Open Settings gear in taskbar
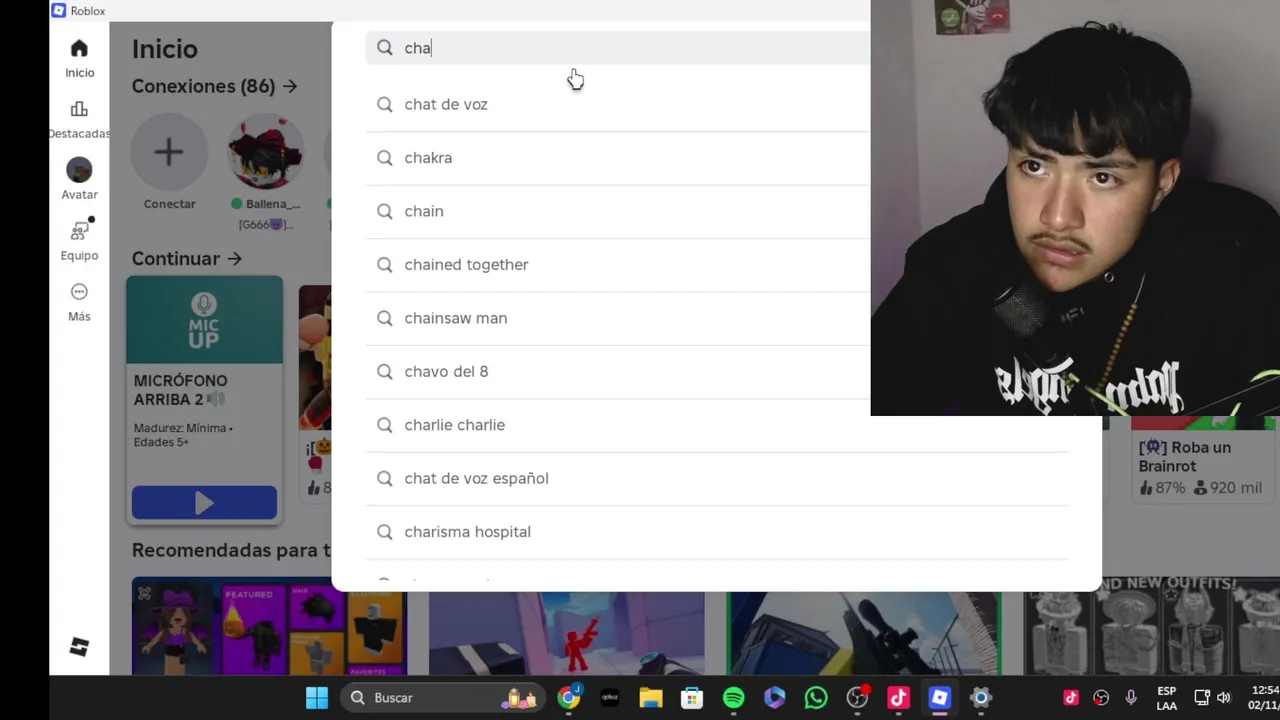The image size is (1280, 720). click(980, 698)
